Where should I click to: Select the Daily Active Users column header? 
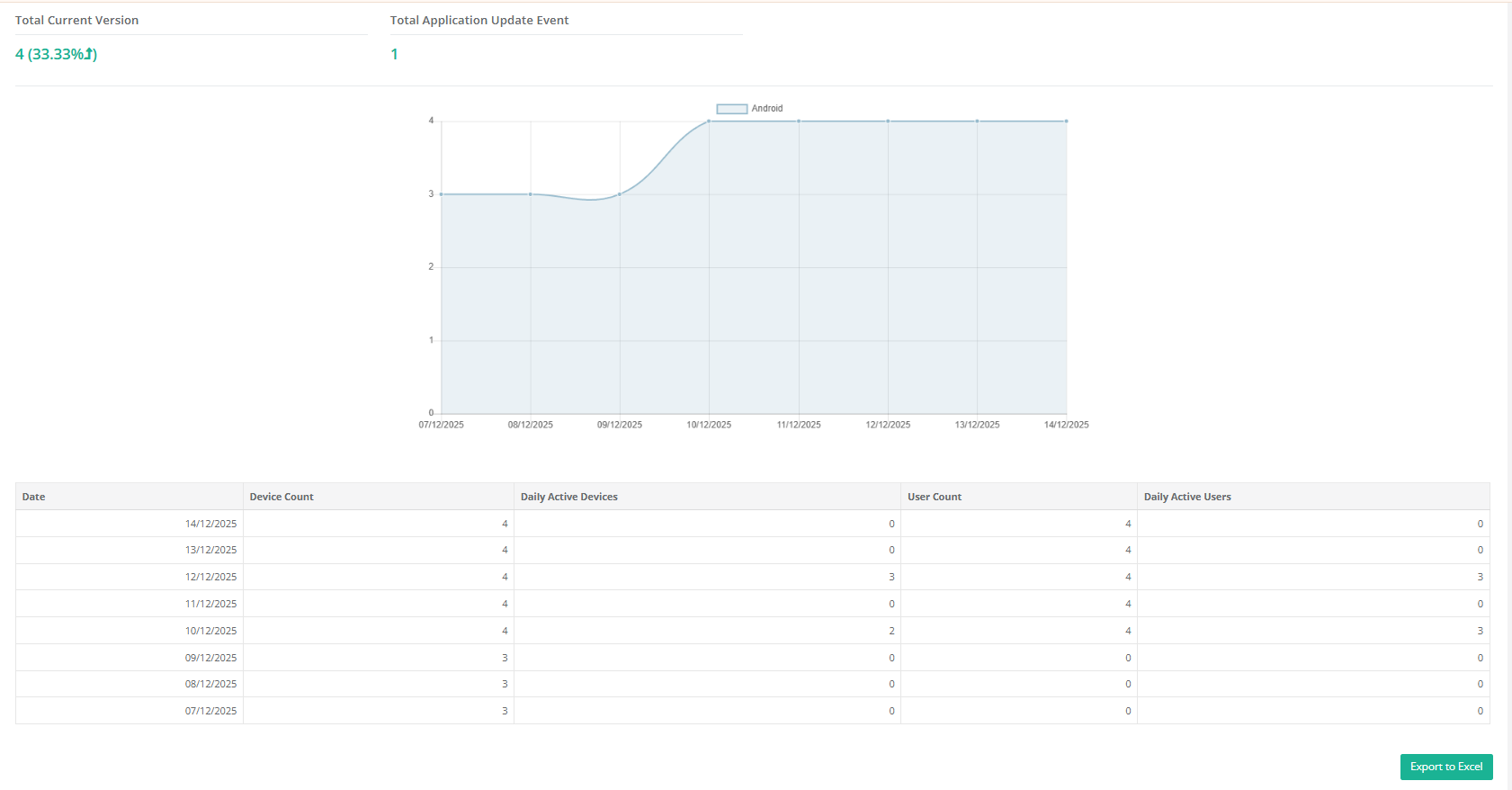coord(1186,497)
